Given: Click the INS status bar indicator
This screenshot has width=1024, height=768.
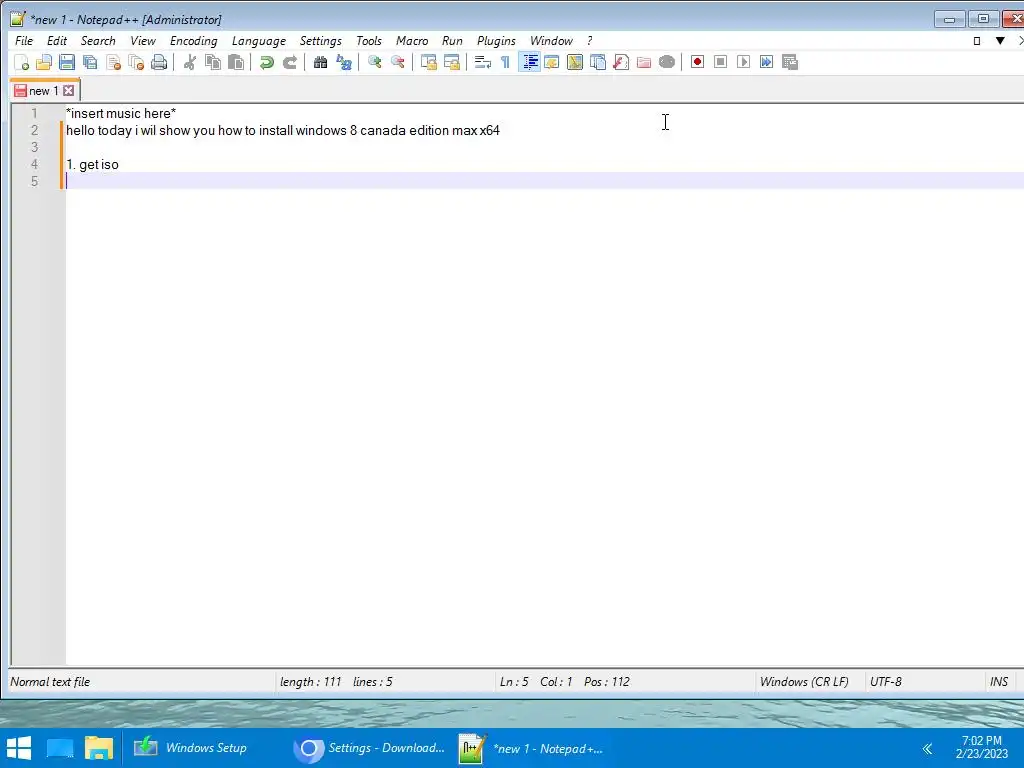Looking at the screenshot, I should [999, 682].
